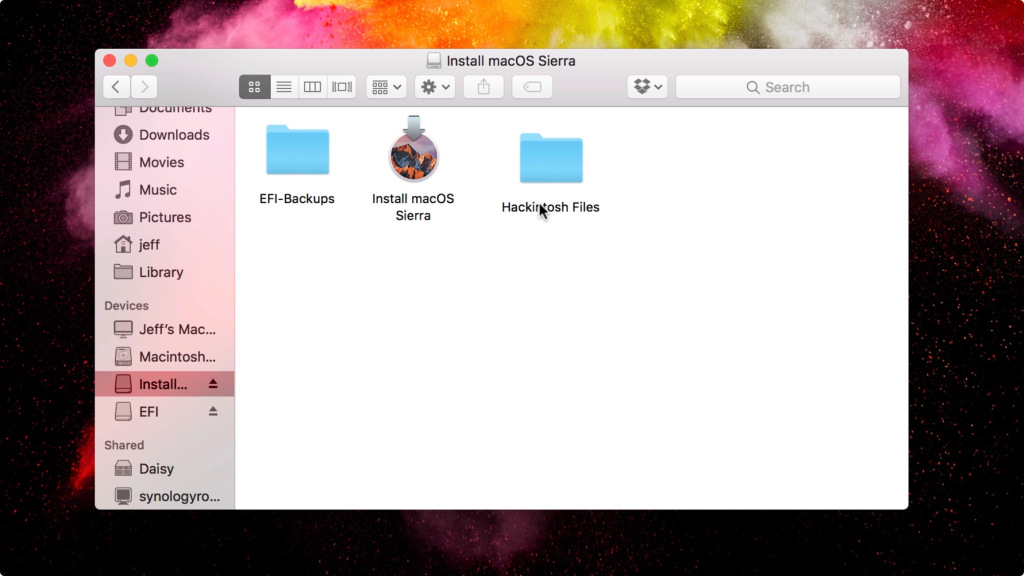Click the EFI-Backups folder name label

[297, 199]
